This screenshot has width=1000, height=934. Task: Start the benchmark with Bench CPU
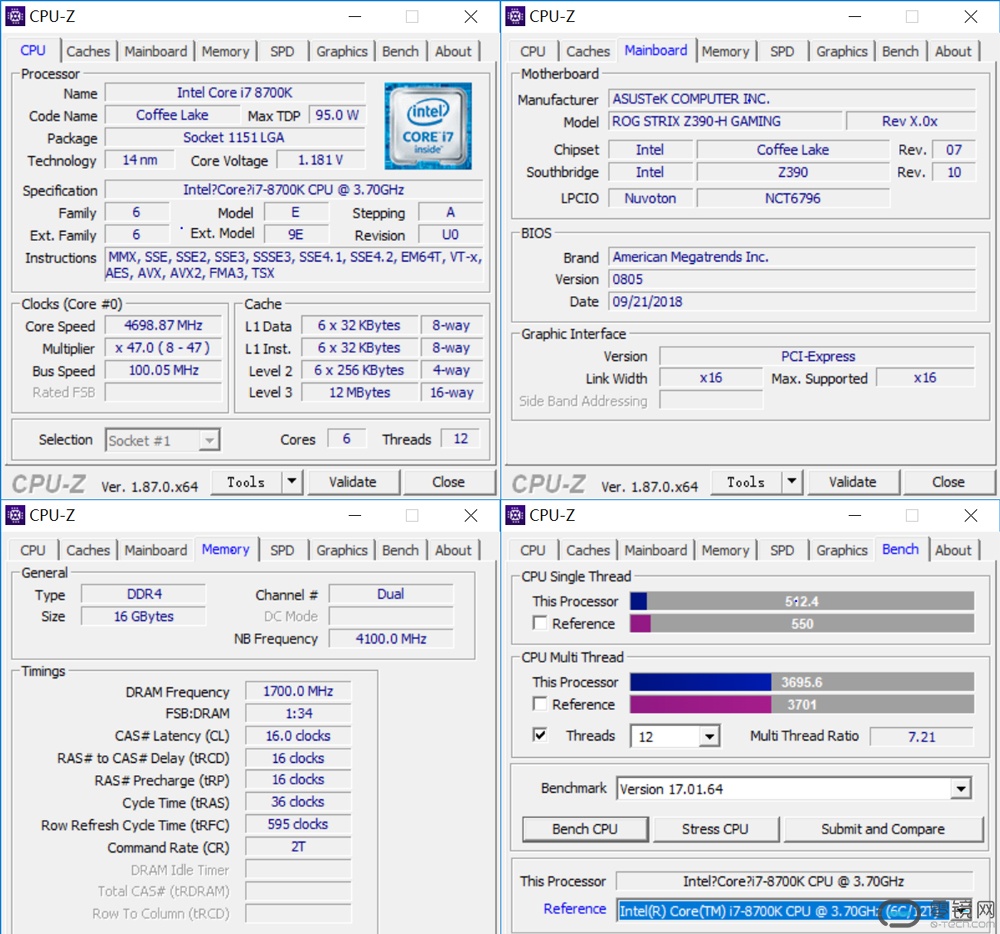pos(585,829)
